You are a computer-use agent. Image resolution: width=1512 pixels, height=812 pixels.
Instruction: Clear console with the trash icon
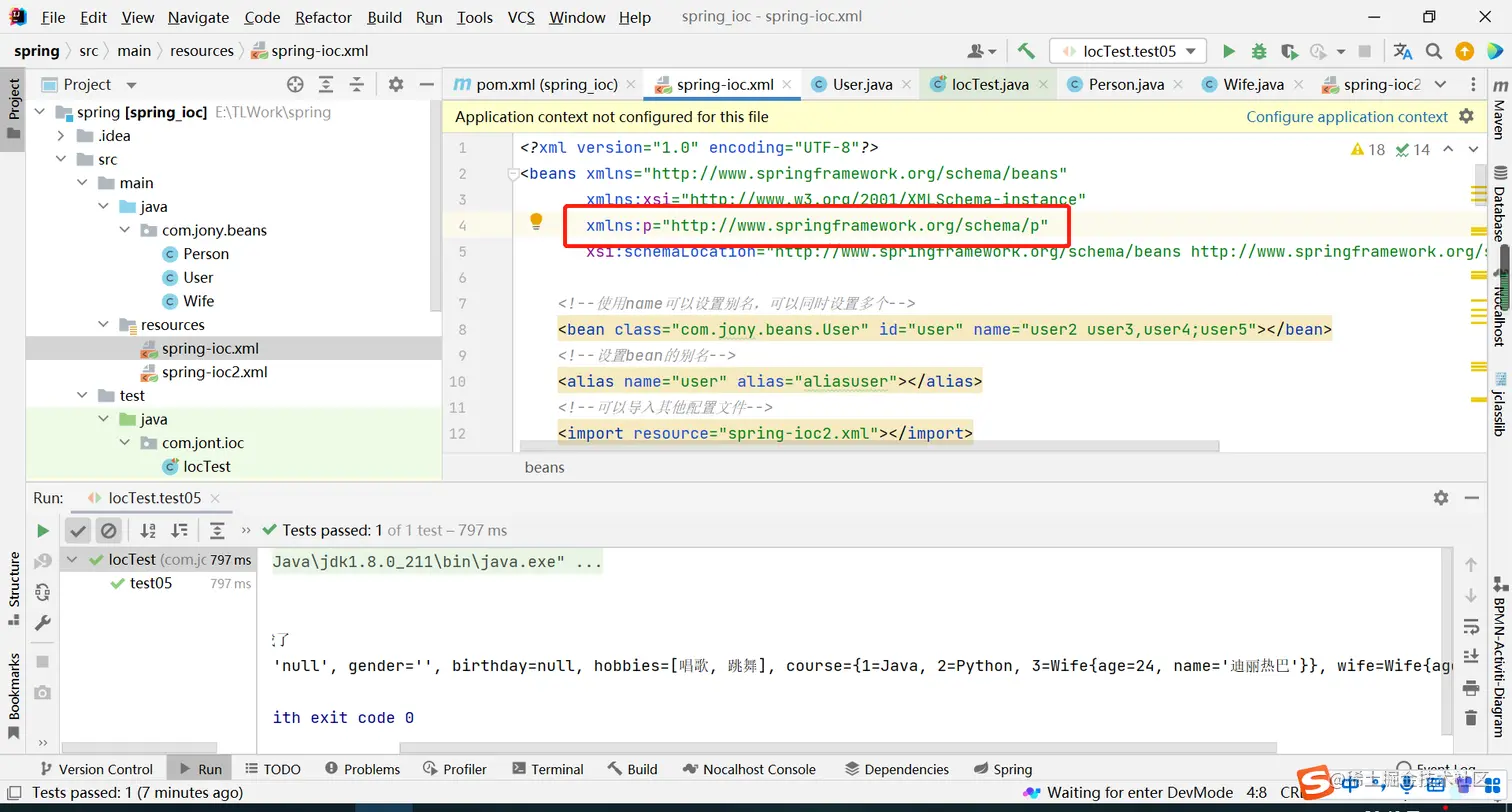click(1471, 717)
